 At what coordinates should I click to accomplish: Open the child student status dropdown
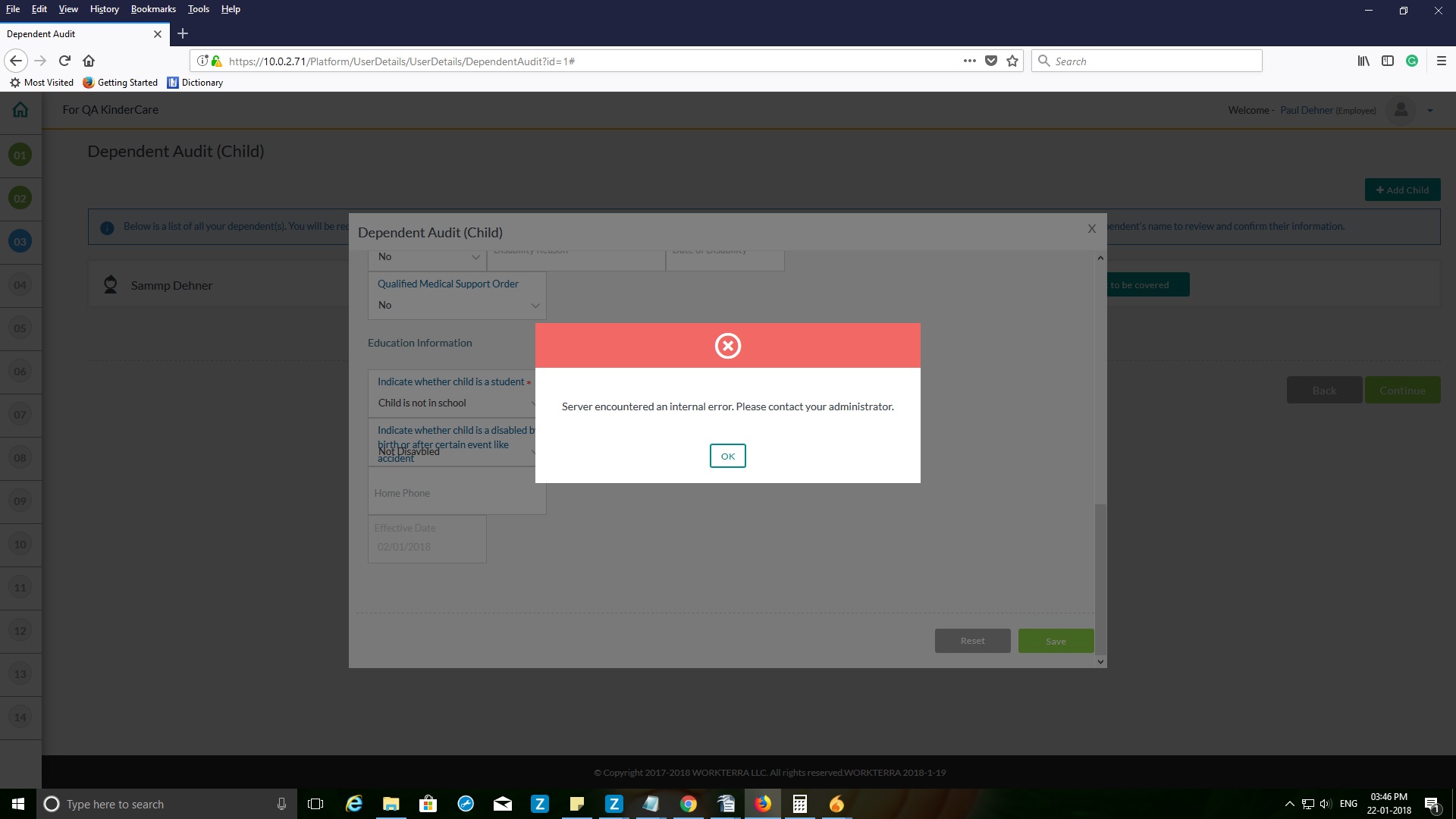[455, 403]
